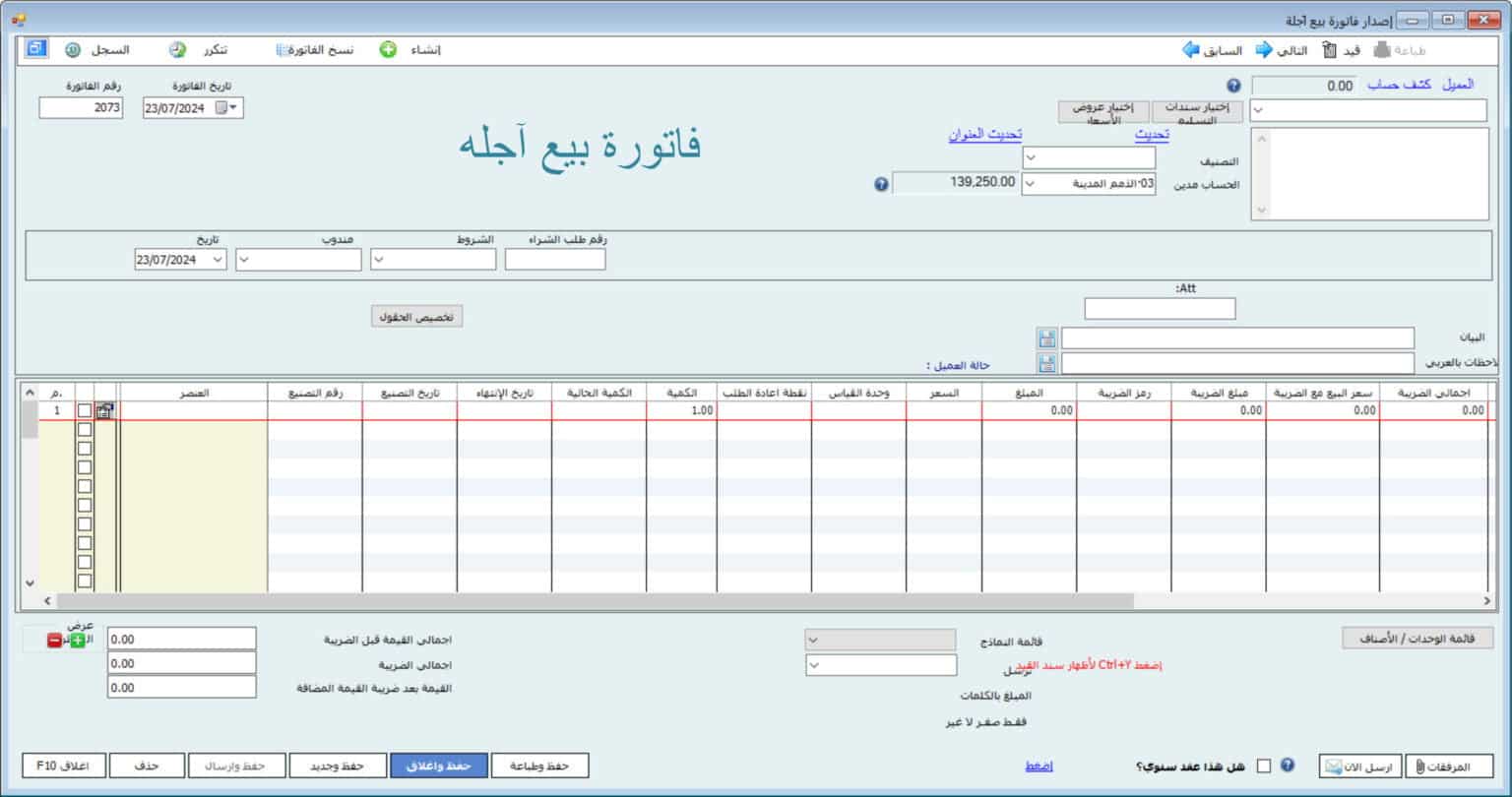Click the اضغط link at bottom

(x=1039, y=766)
